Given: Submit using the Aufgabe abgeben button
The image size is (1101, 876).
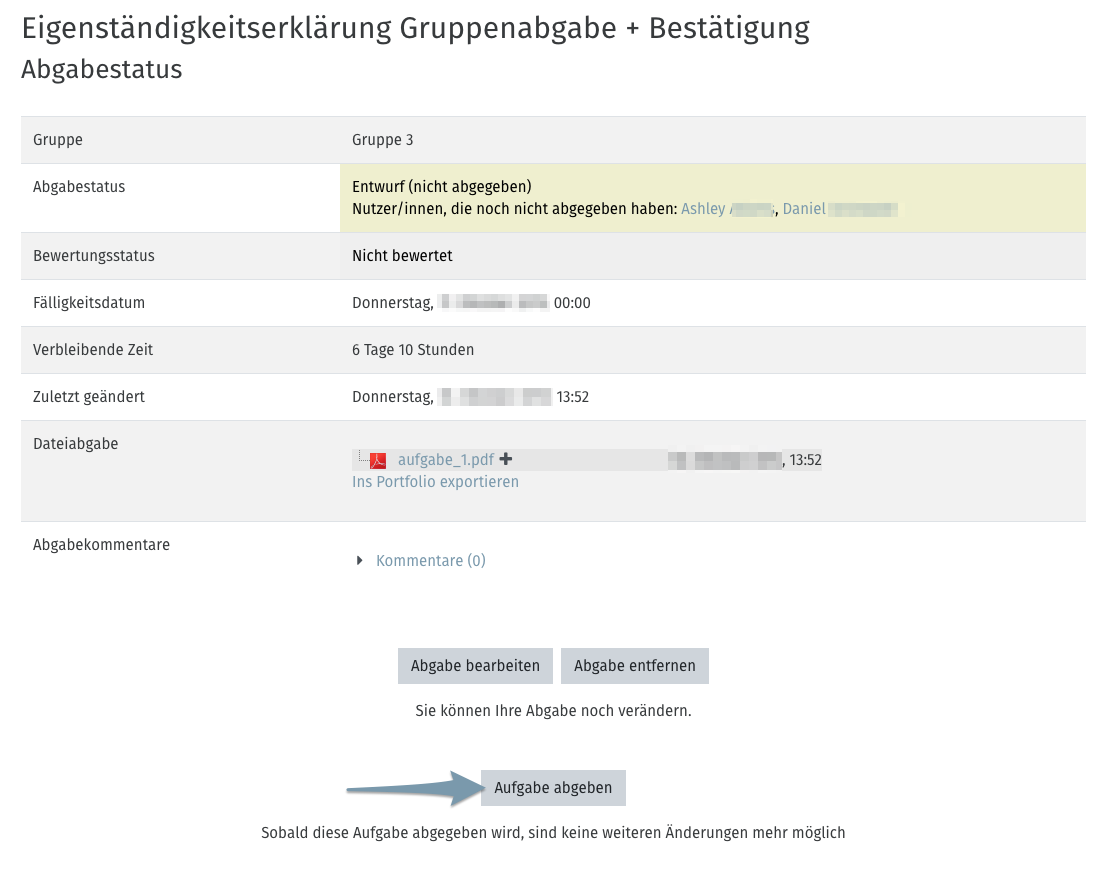Looking at the screenshot, I should 553,788.
